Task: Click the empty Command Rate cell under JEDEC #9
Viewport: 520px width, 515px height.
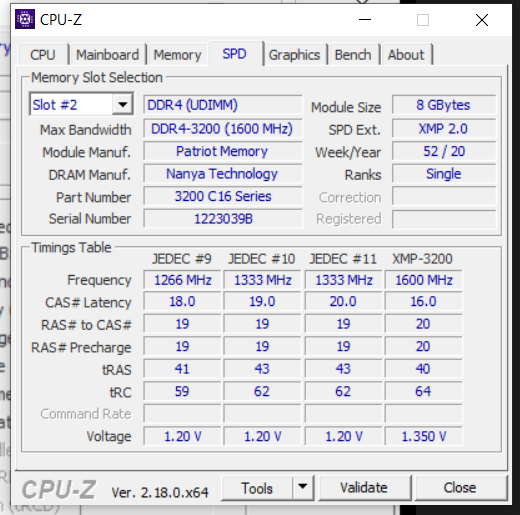Action: click(x=182, y=414)
